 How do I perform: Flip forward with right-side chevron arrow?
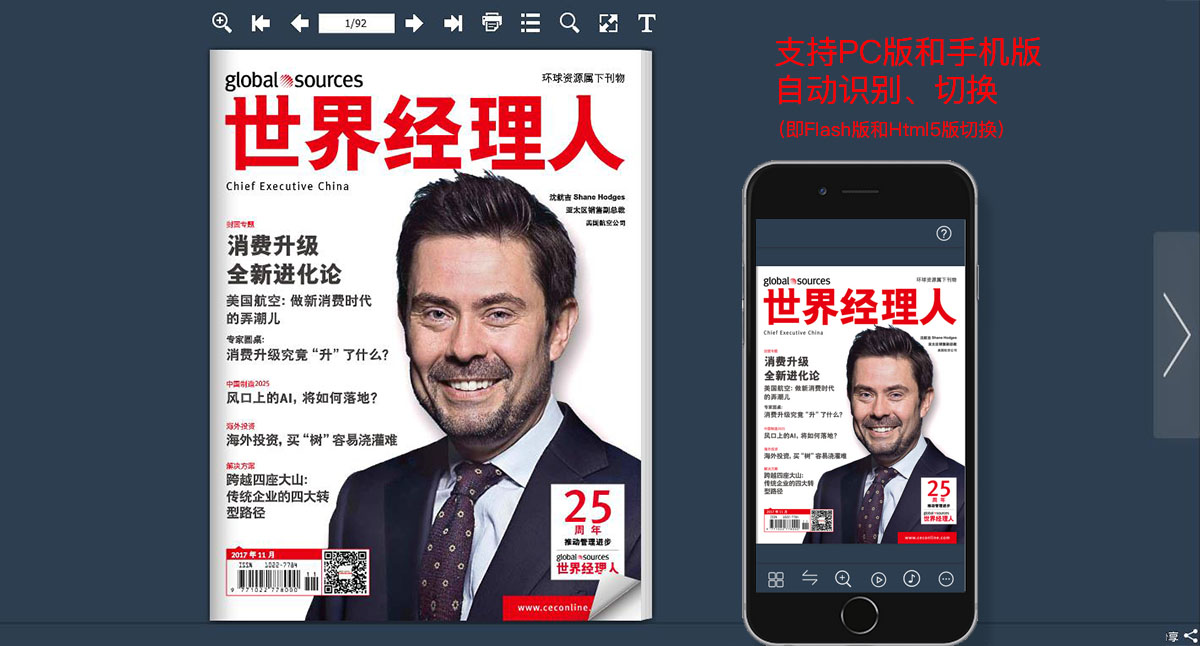[1176, 335]
